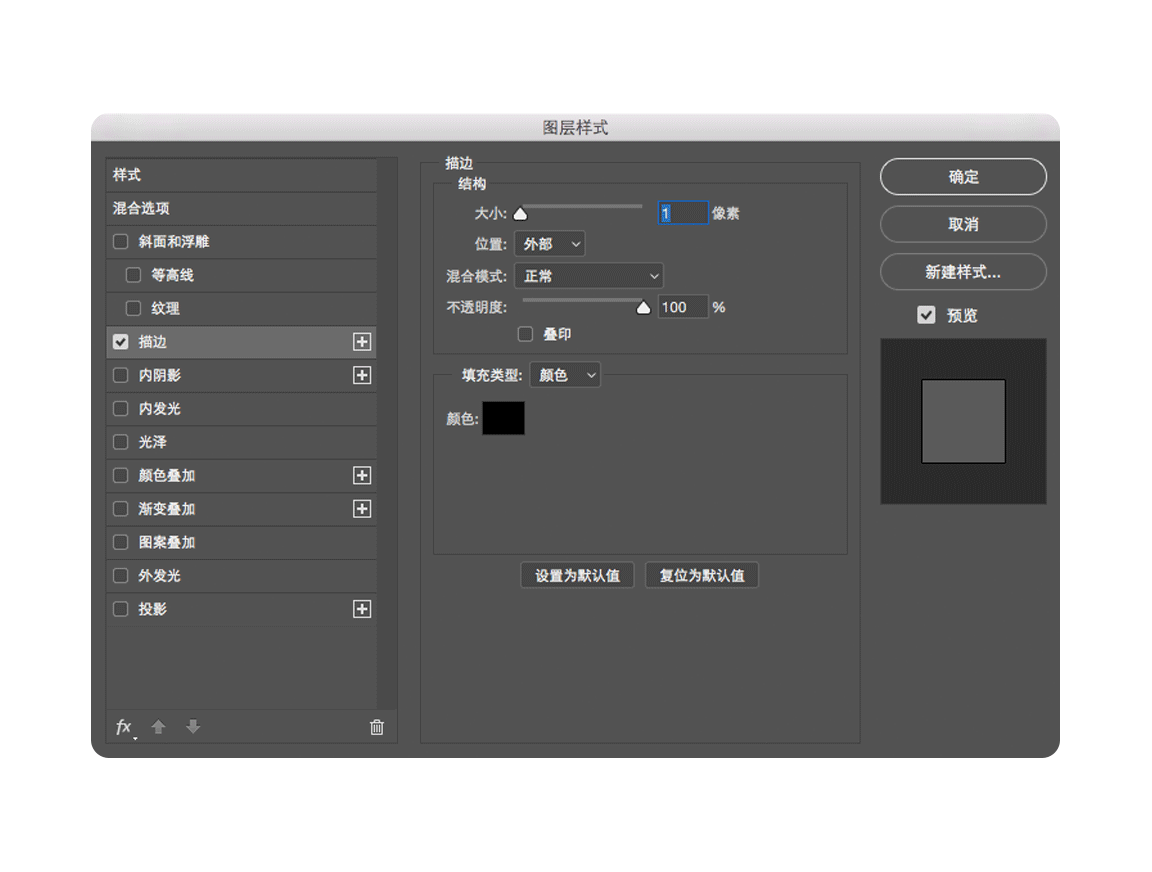Click the move effect up arrow

(158, 727)
